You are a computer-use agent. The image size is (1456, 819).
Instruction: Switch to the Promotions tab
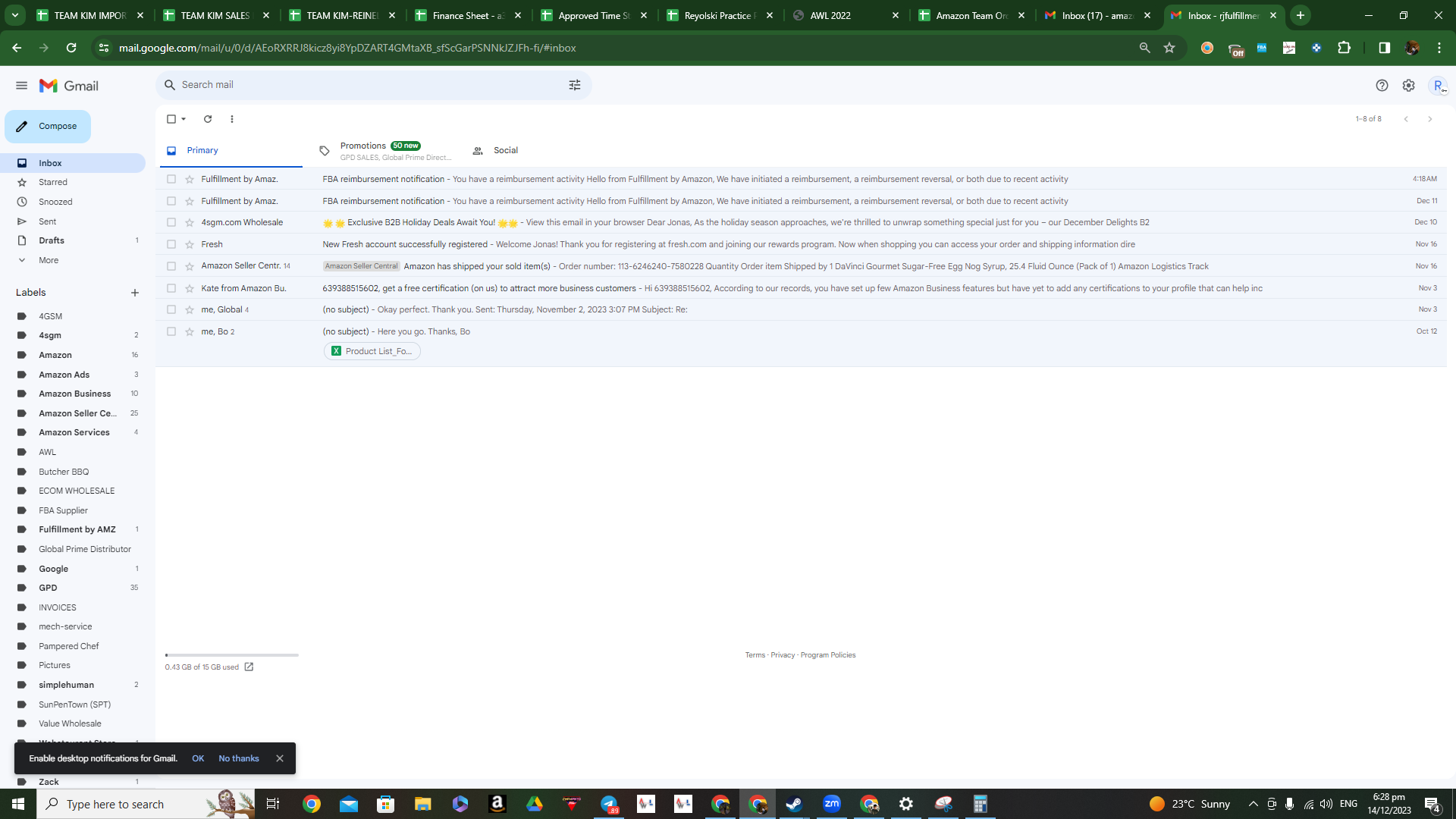coord(385,151)
